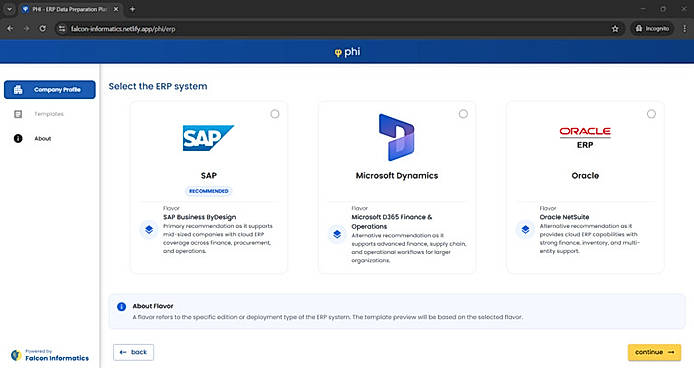This screenshot has height=368, width=694.
Task: Click the About Flavor info icon
Action: coord(121,306)
